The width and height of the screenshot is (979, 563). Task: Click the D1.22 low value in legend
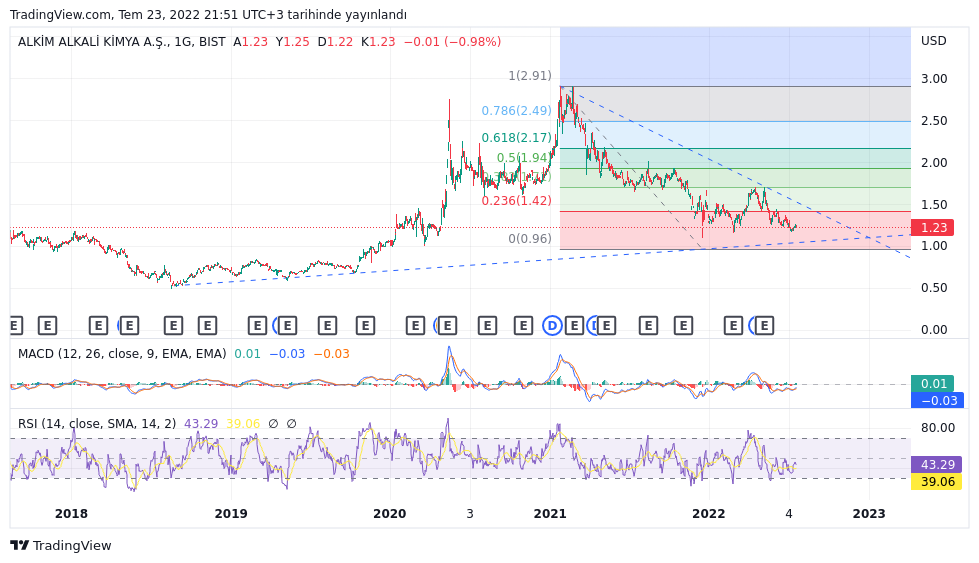335,42
